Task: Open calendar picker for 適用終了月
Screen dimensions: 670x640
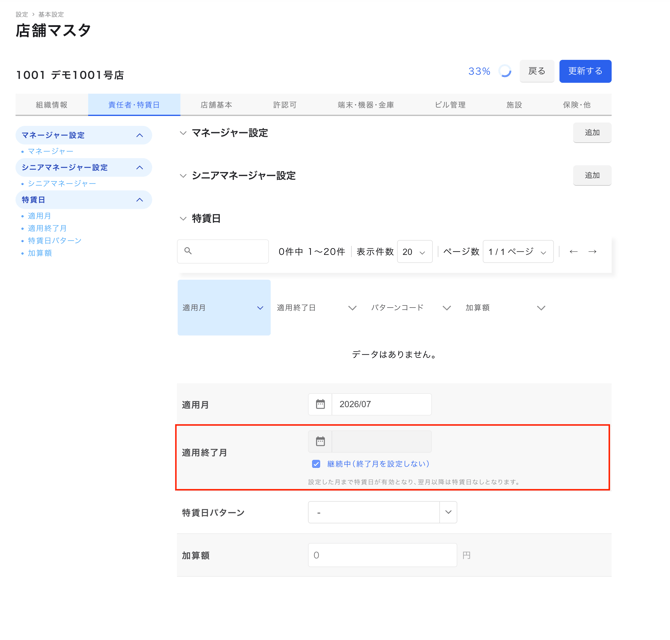Action: 320,441
